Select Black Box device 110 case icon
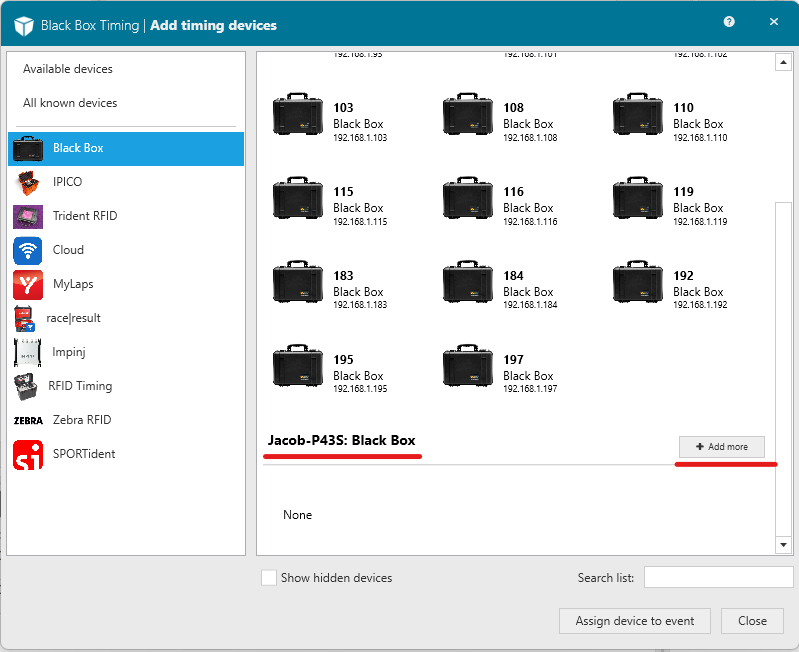The width and height of the screenshot is (799, 652). [x=638, y=114]
